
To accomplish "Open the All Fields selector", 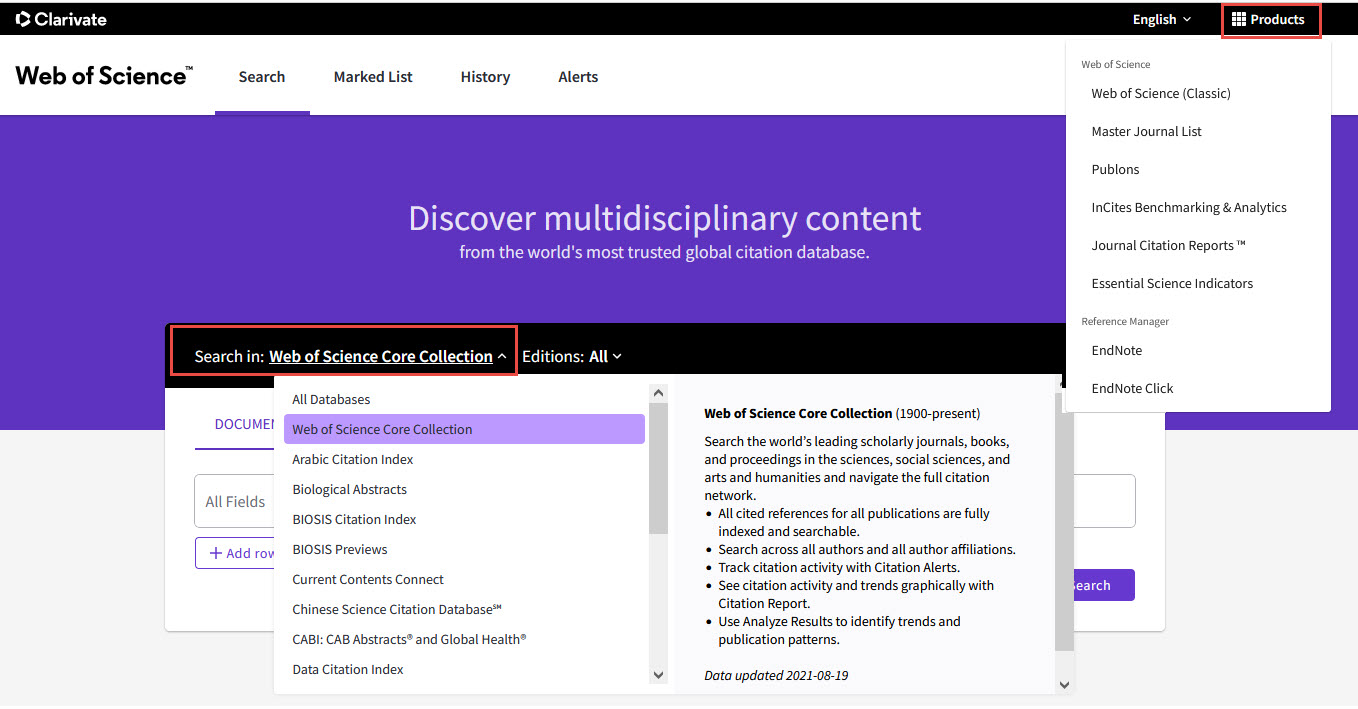I will (x=234, y=501).
